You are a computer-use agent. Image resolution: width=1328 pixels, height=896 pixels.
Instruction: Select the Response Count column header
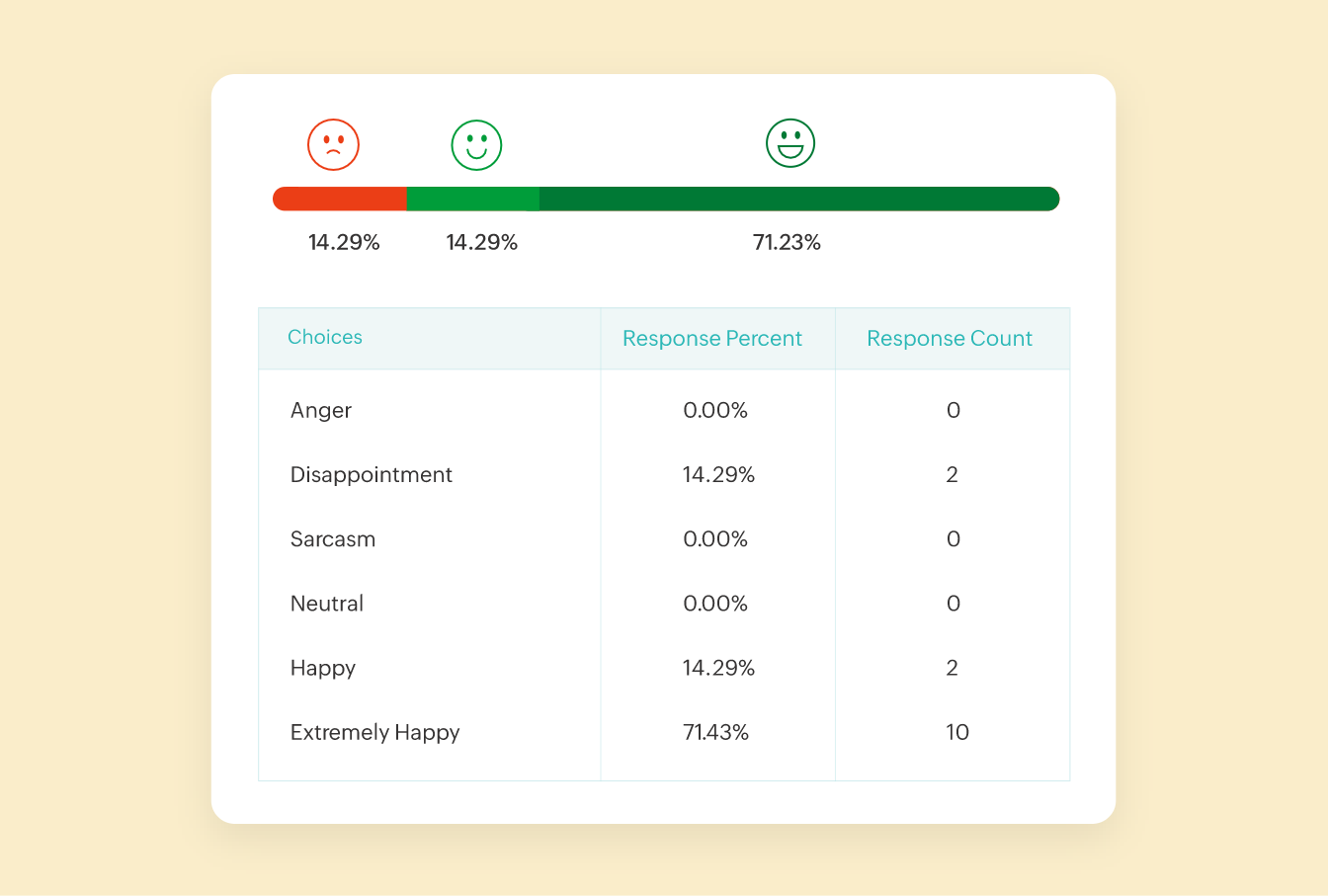pyautogui.click(x=950, y=339)
